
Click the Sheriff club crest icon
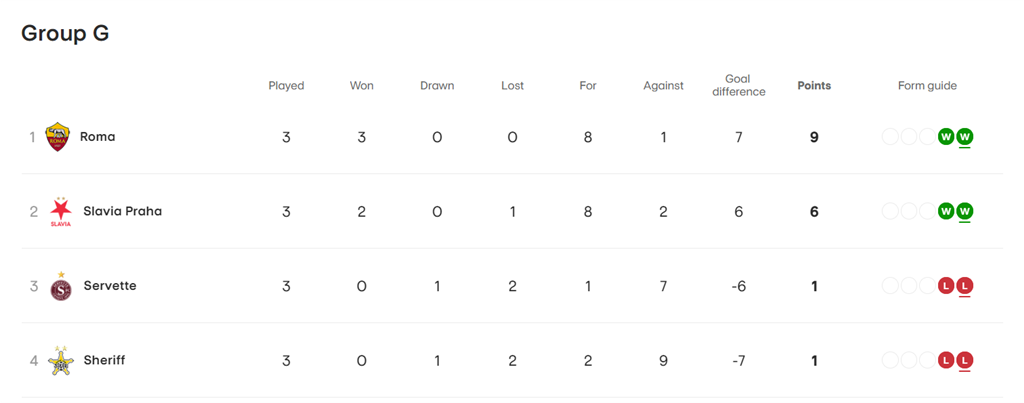click(61, 360)
